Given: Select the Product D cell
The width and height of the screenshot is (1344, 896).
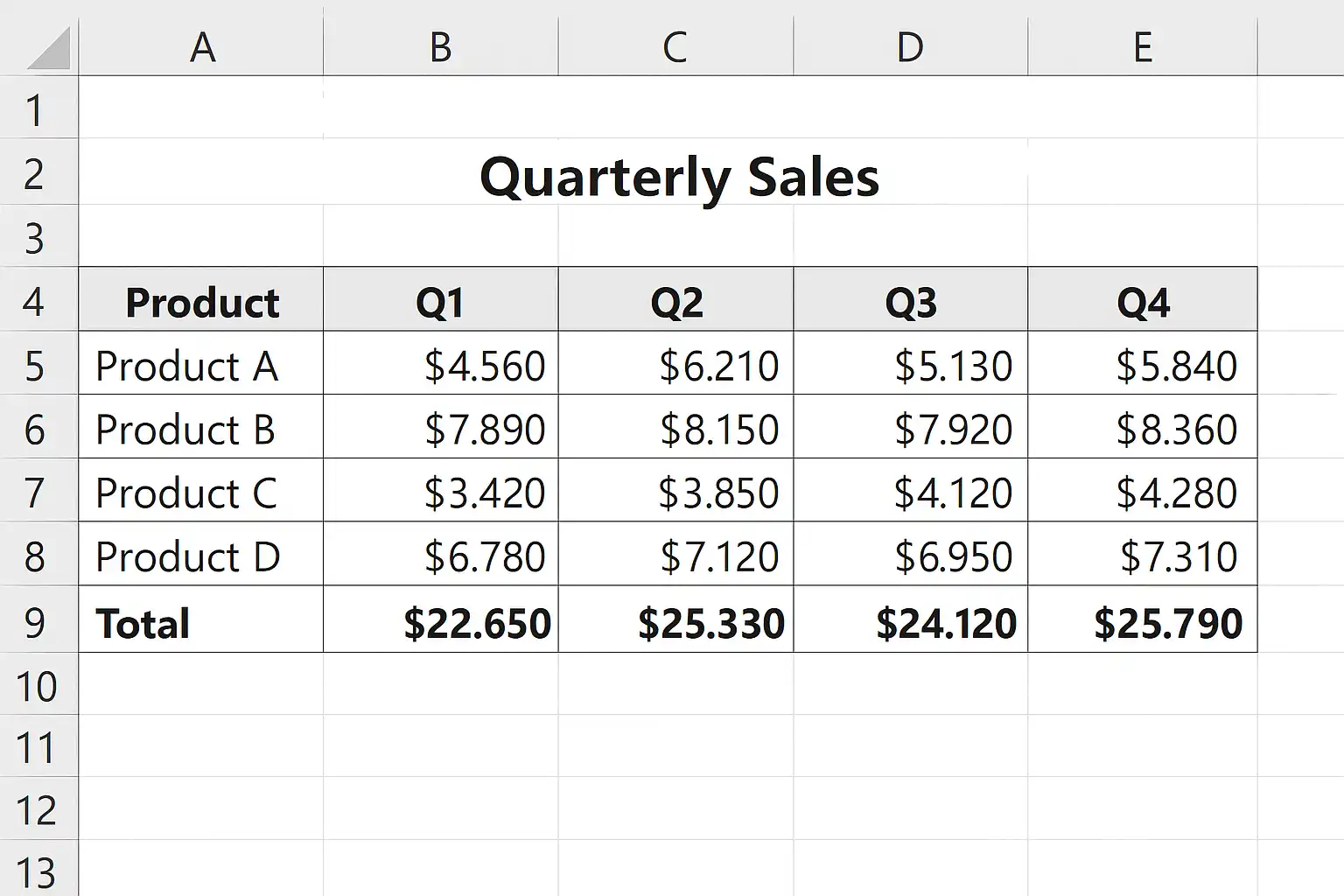Looking at the screenshot, I should click(x=187, y=556).
